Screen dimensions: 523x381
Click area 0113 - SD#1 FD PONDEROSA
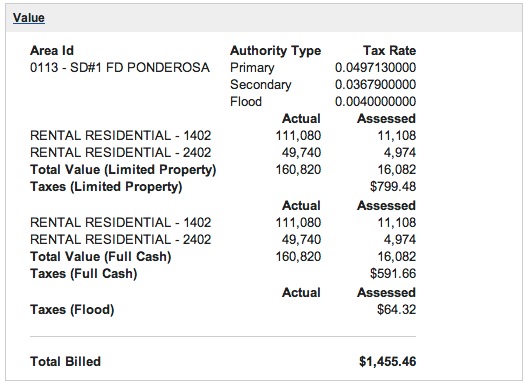(120, 68)
